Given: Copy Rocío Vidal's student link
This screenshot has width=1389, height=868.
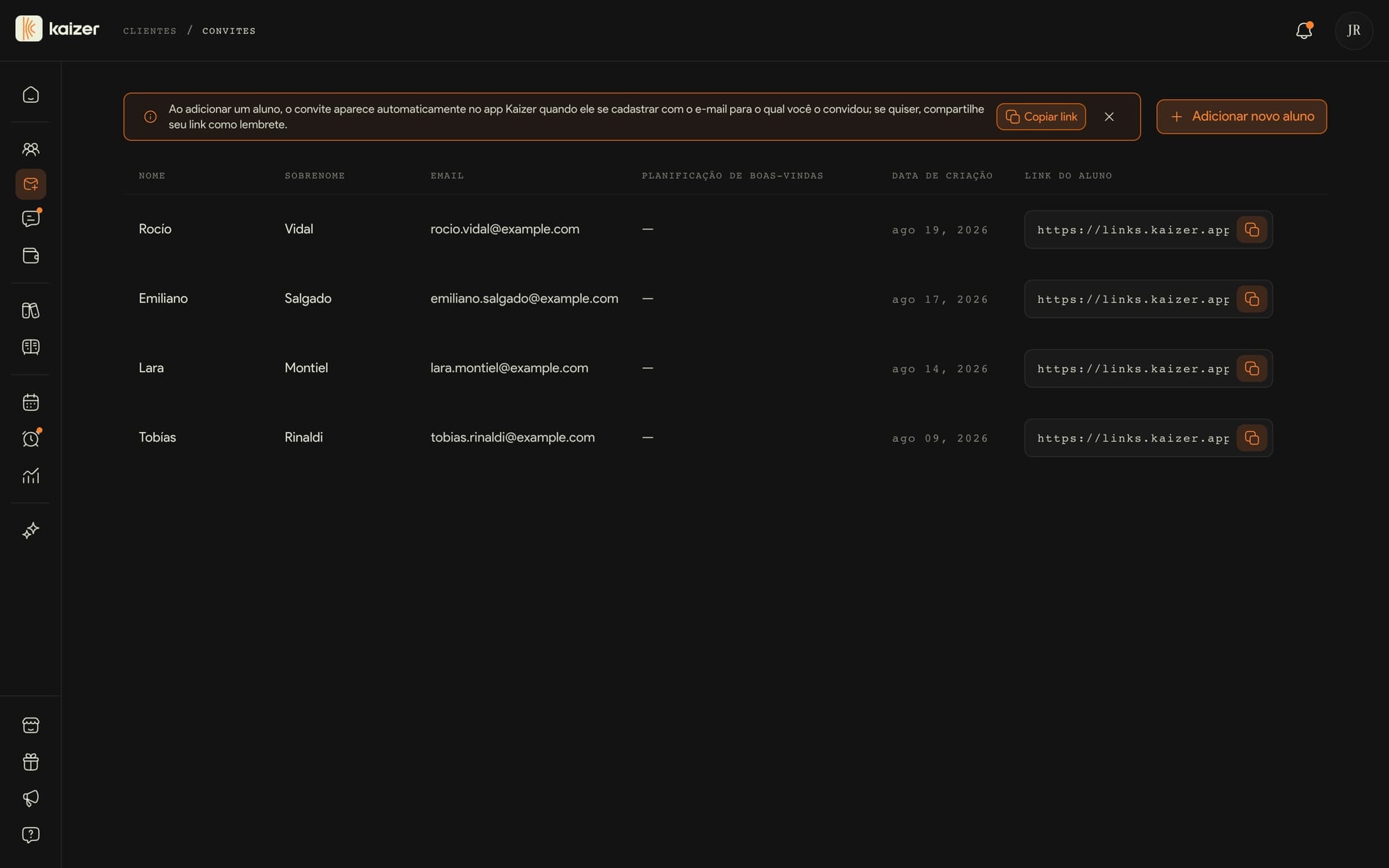Looking at the screenshot, I should (x=1251, y=230).
